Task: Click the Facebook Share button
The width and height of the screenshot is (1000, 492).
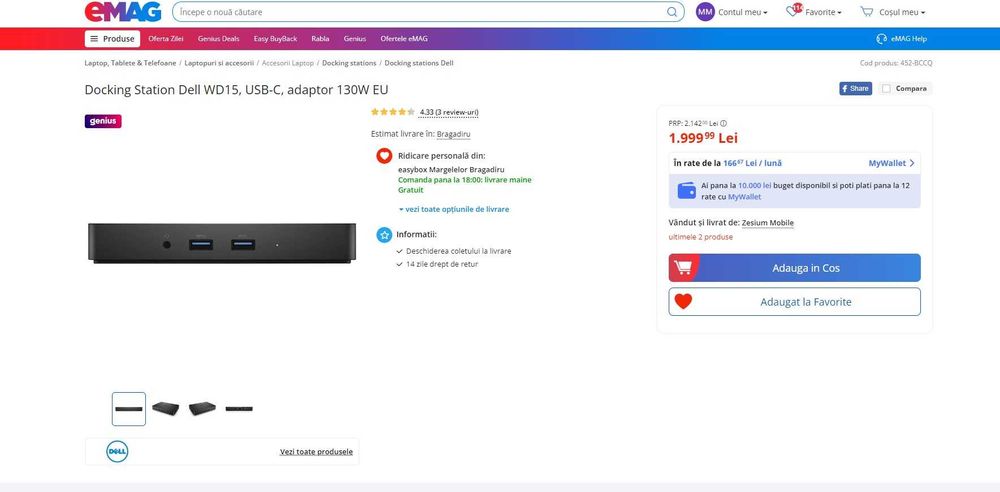Action: [855, 89]
